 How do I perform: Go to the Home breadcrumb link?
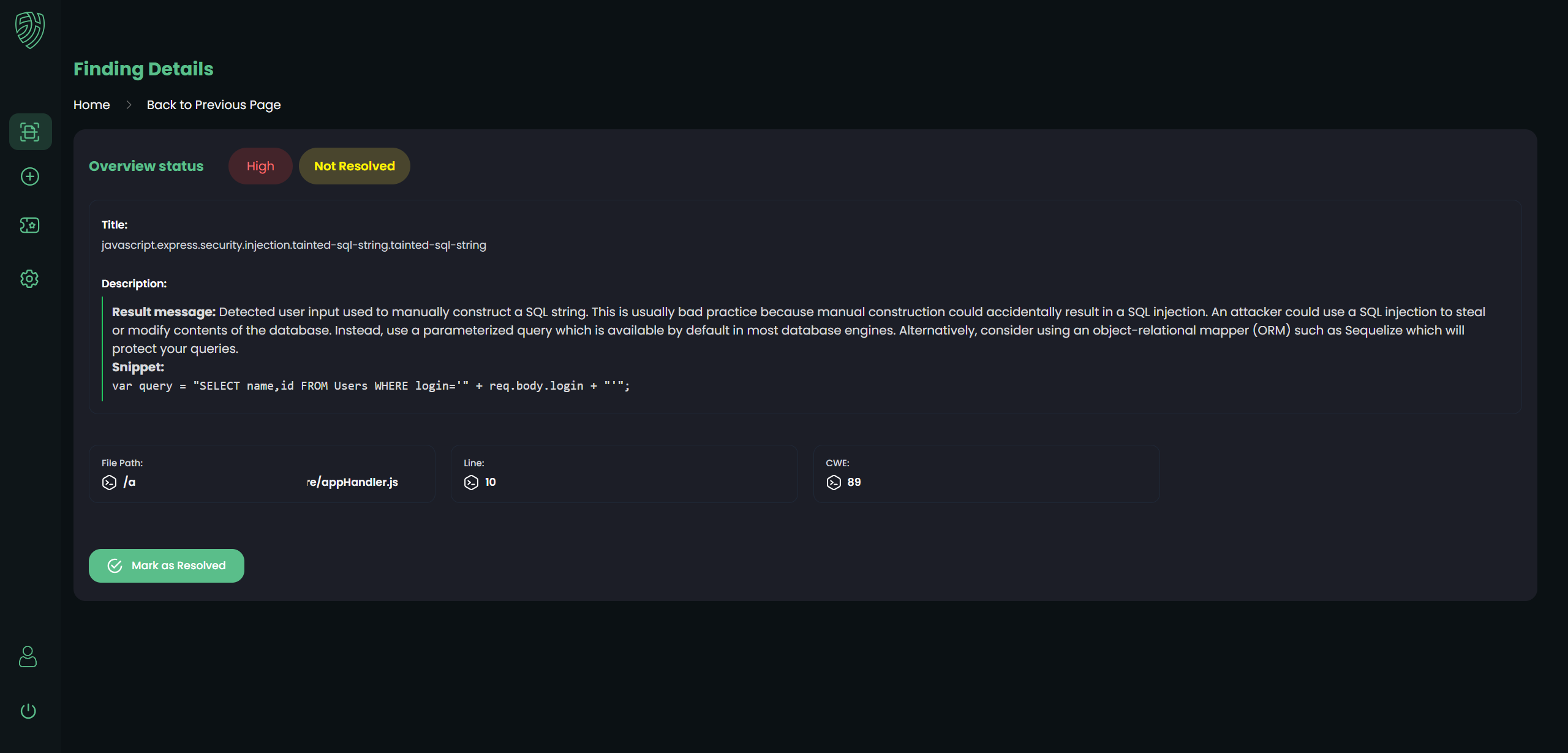92,105
